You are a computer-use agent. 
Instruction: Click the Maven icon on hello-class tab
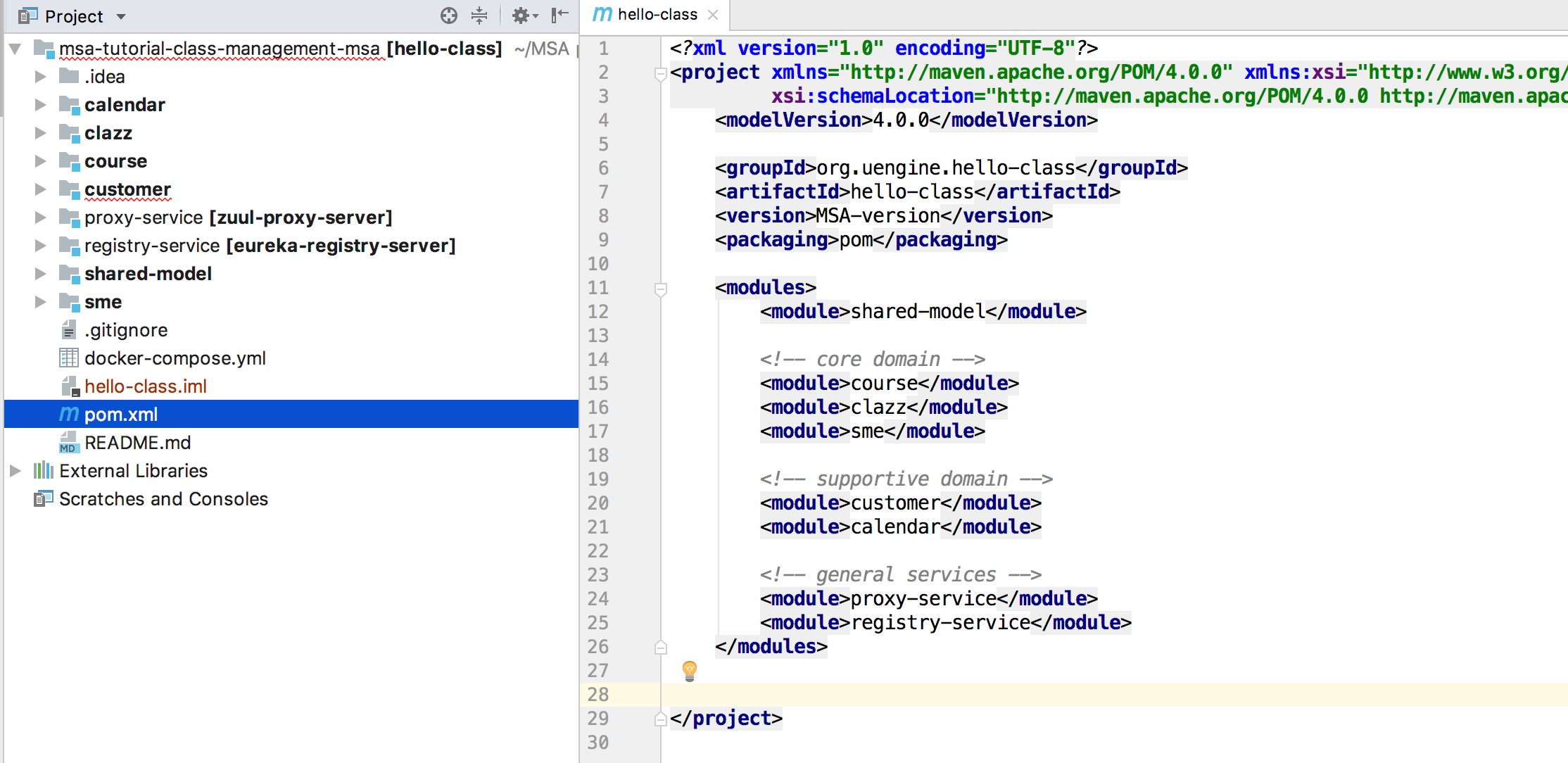pyautogui.click(x=602, y=14)
